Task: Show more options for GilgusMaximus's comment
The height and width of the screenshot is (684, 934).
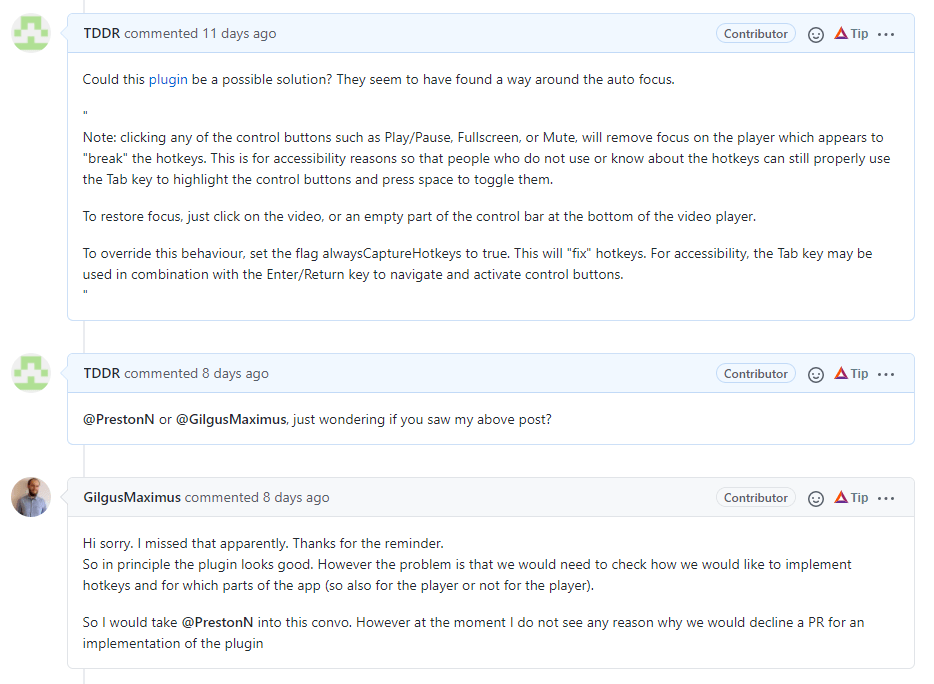Action: pos(886,498)
